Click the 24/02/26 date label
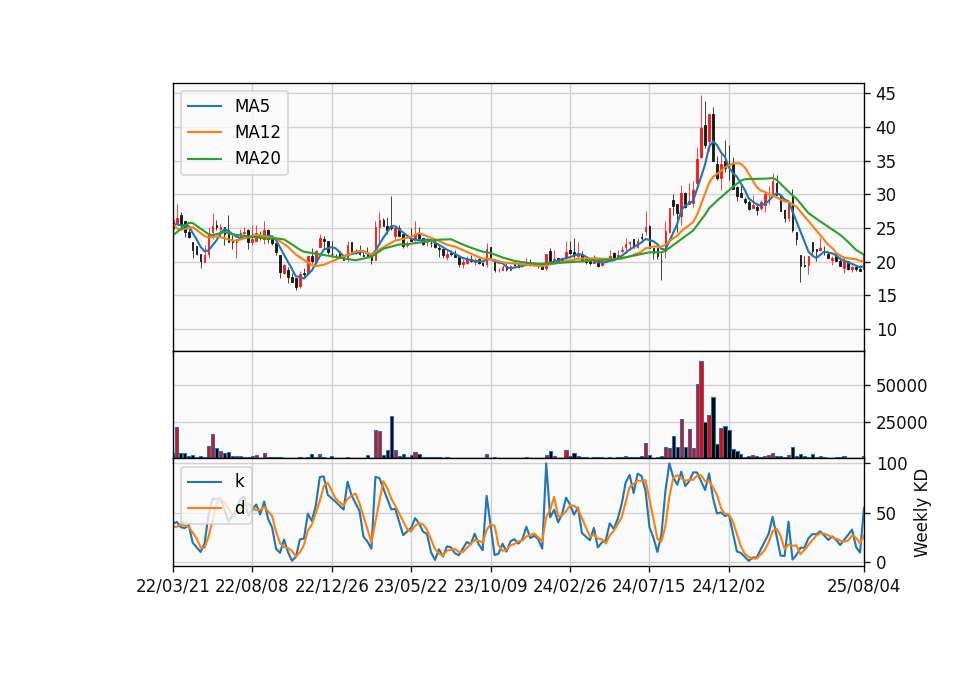960x690 pixels. pyautogui.click(x=570, y=586)
